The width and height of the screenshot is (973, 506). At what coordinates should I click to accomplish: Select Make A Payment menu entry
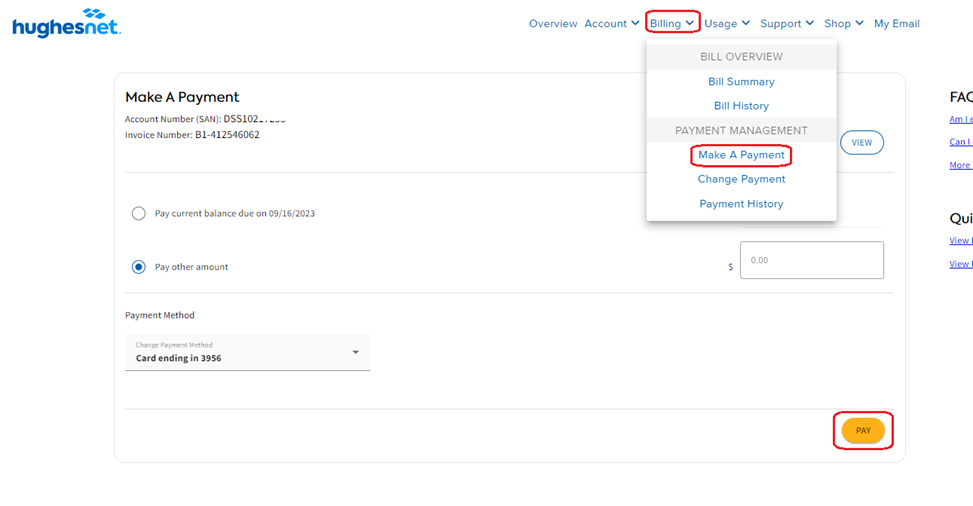click(741, 155)
